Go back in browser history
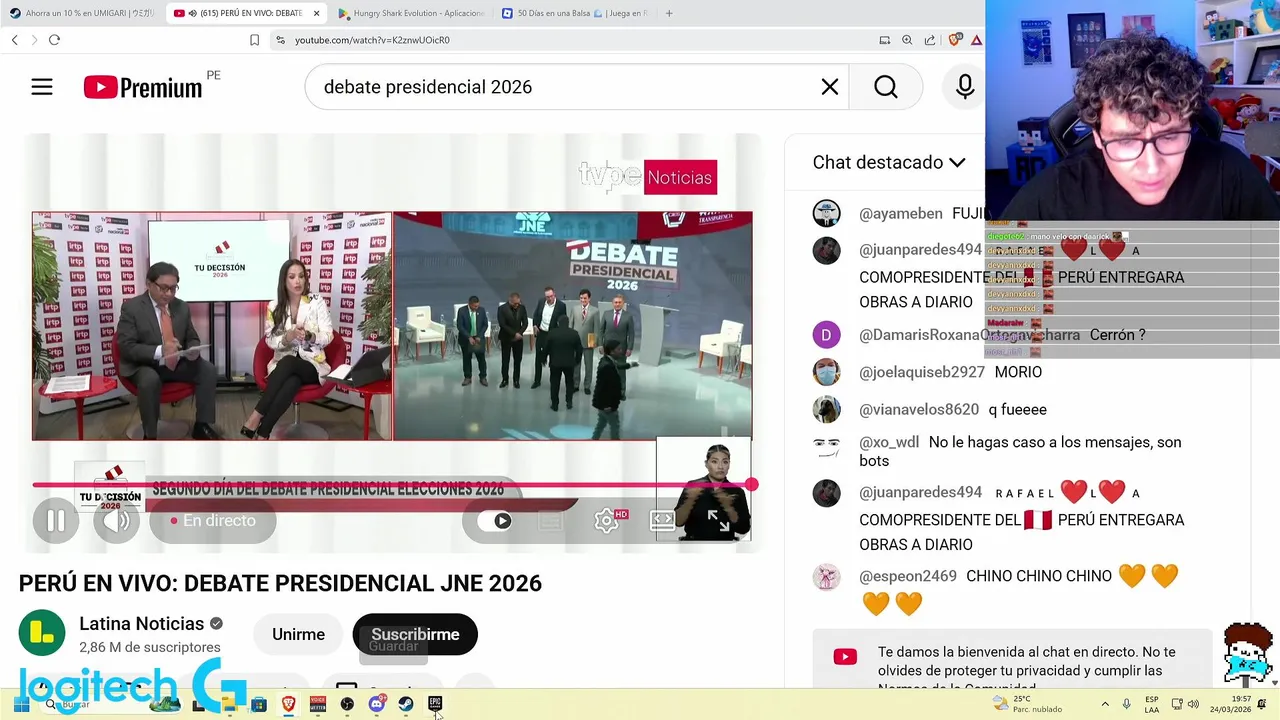 tap(14, 40)
